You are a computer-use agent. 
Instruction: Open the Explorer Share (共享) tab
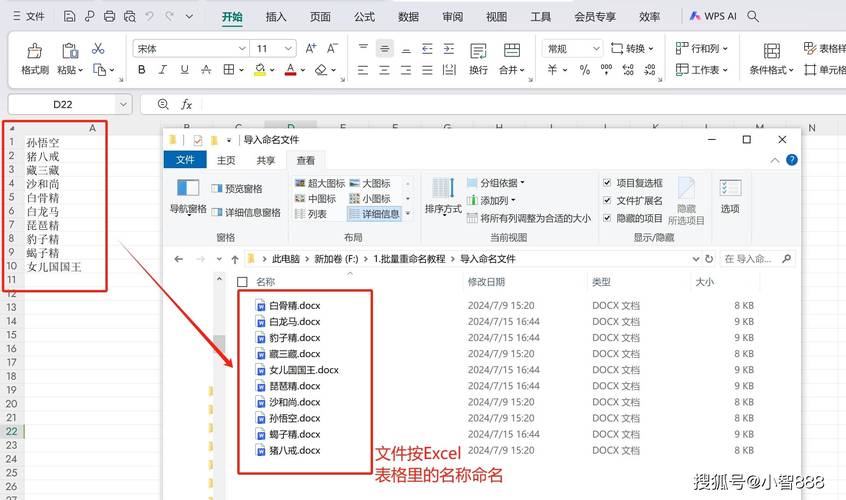point(265,160)
